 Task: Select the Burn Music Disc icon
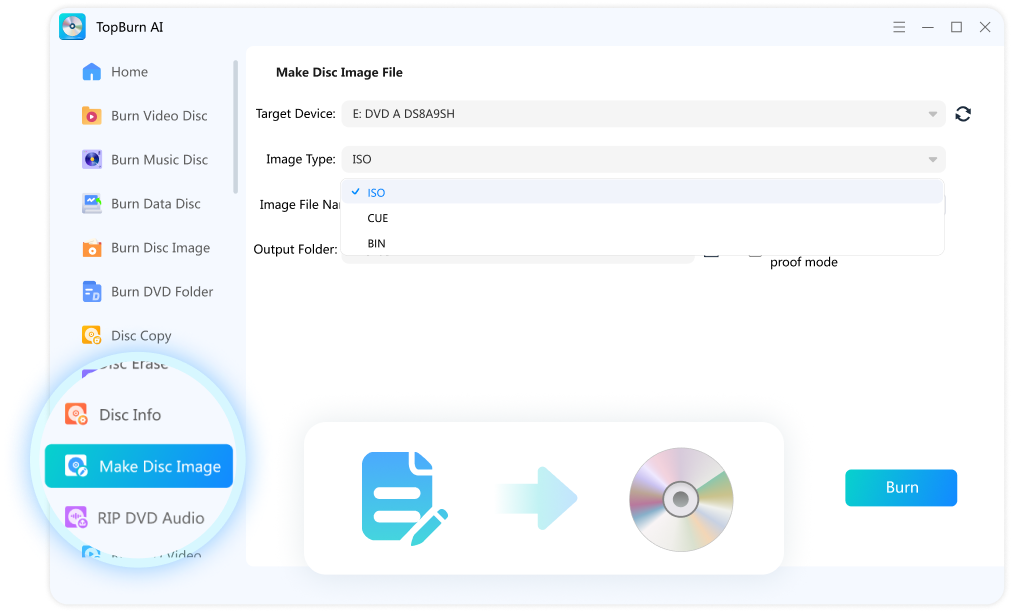92,160
